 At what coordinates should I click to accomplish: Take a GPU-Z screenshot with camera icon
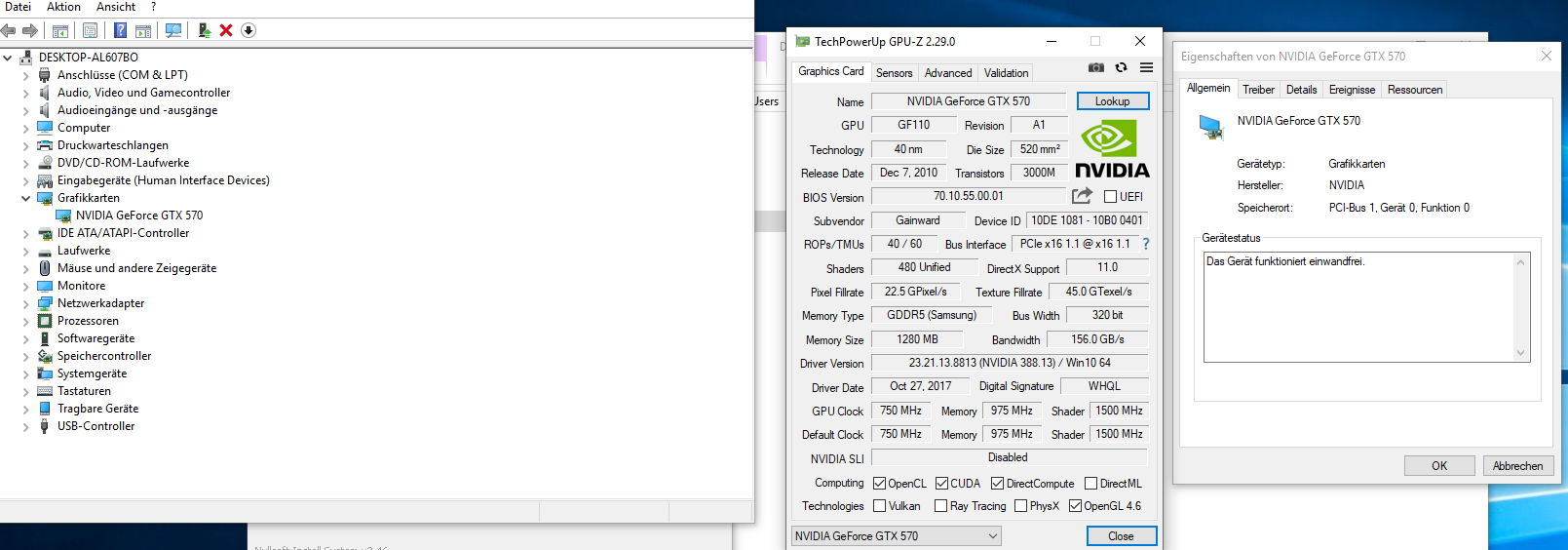point(1096,67)
